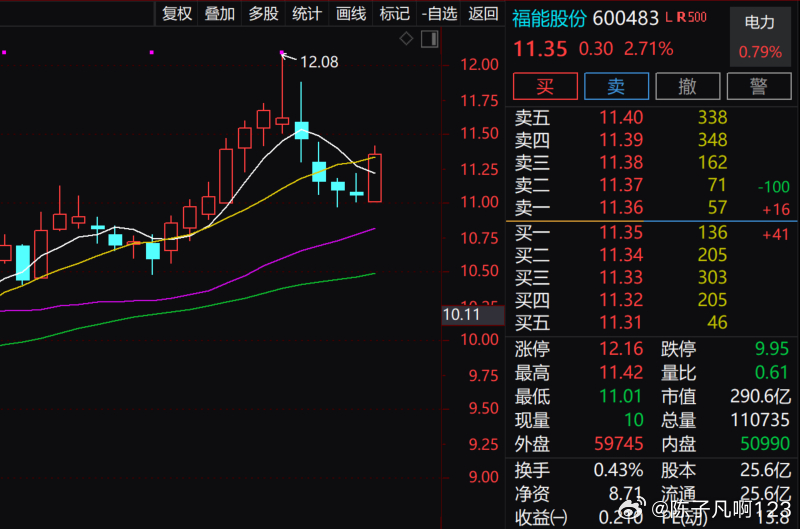Click axis price label 9.00

pos(483,477)
